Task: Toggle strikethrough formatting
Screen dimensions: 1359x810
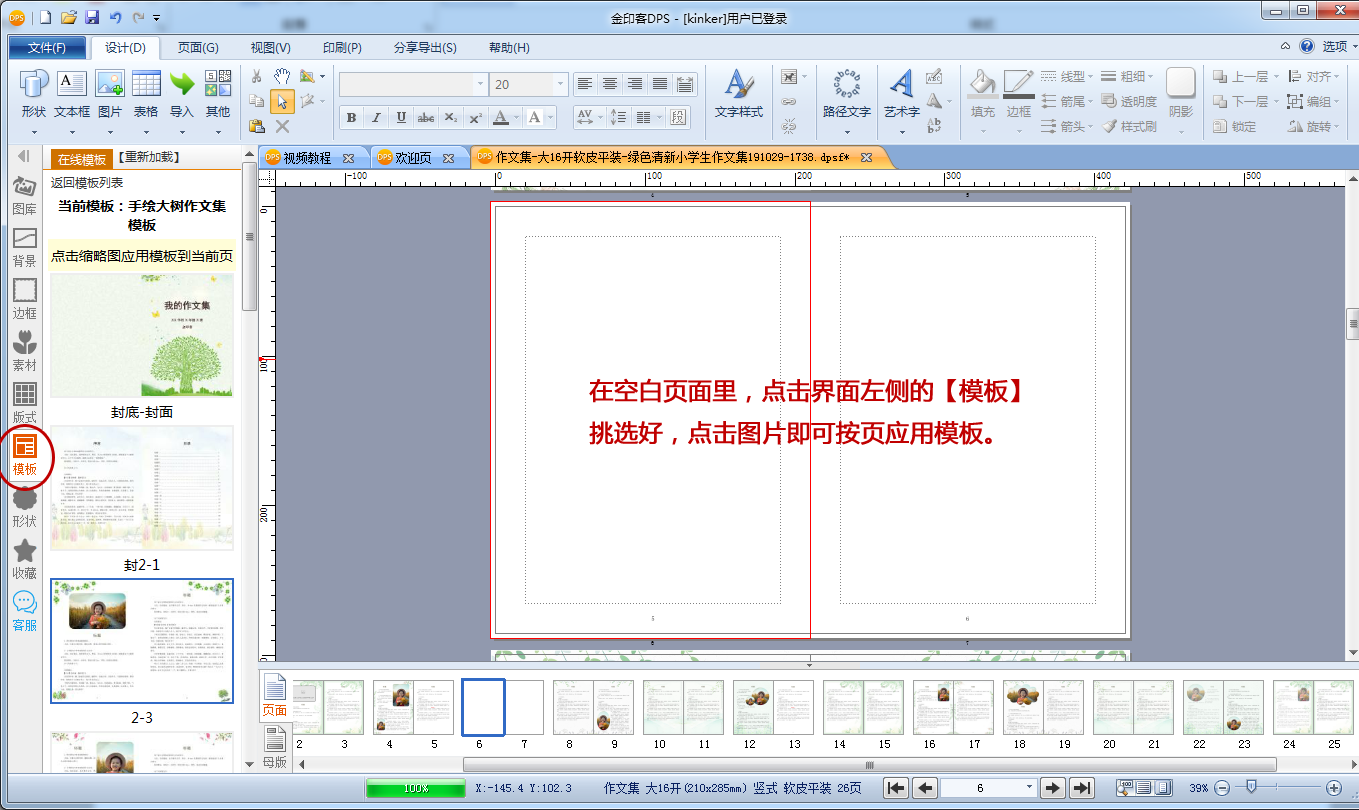Action: [426, 118]
